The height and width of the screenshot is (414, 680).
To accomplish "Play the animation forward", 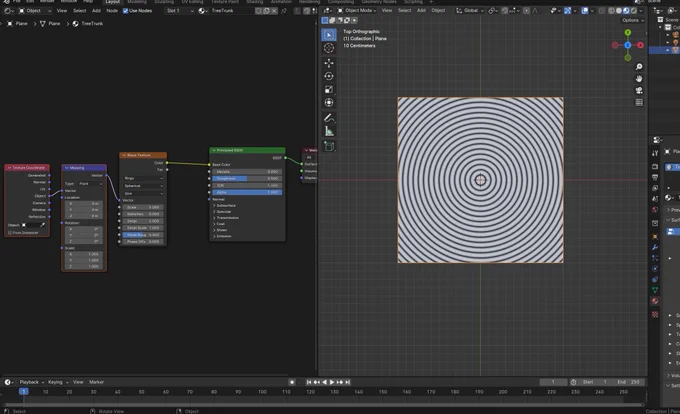I will click(x=332, y=382).
